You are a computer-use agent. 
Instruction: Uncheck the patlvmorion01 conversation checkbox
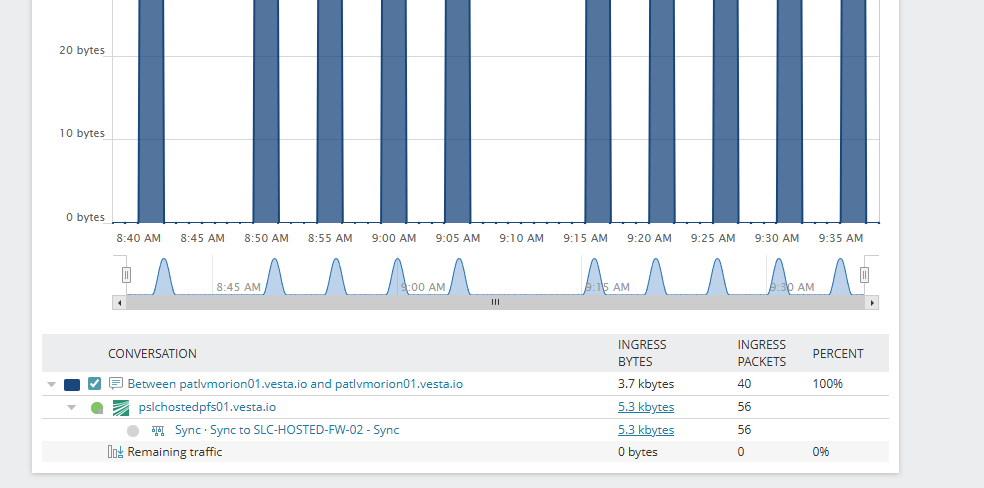95,384
